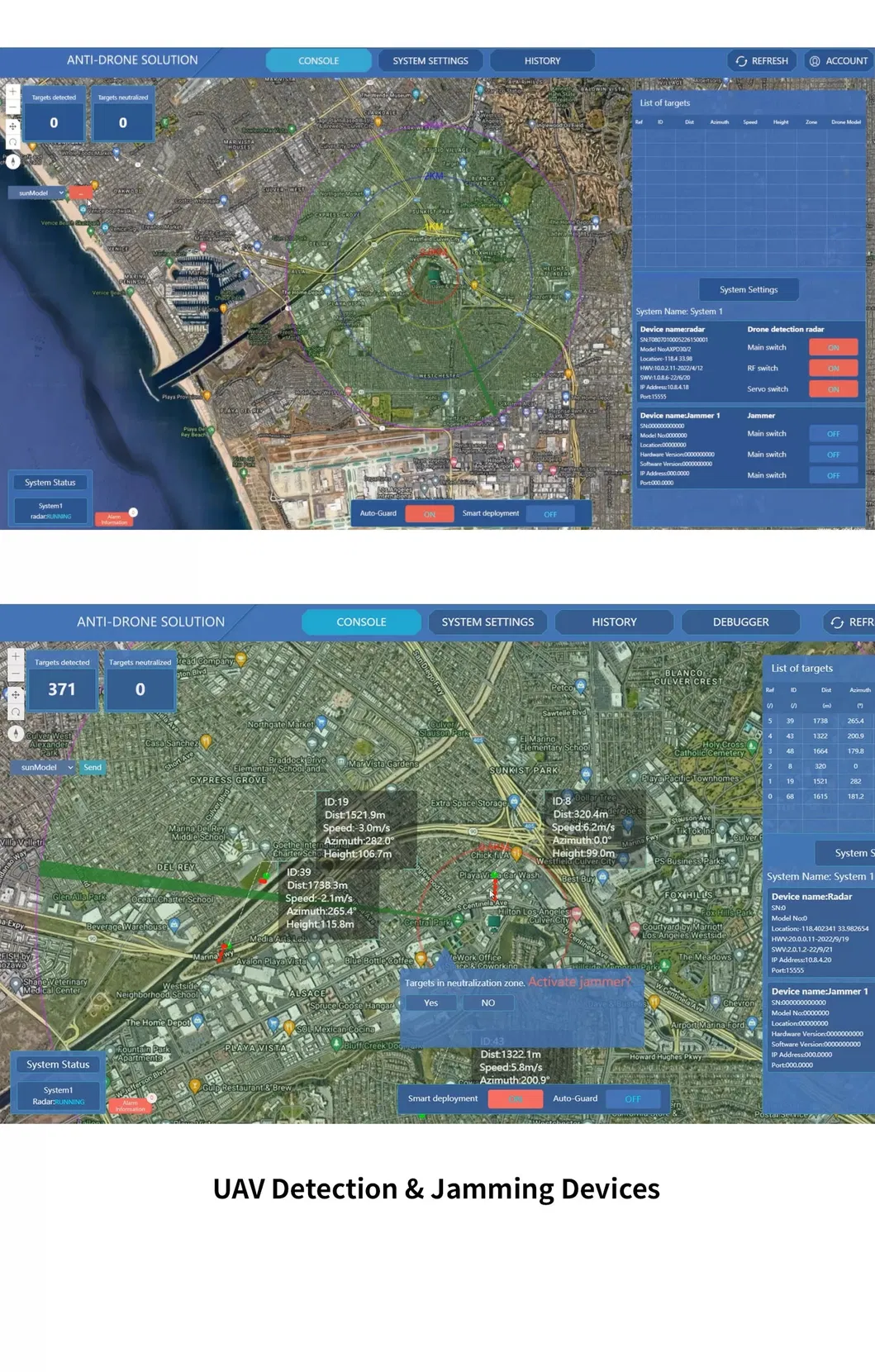This screenshot has width=875, height=1372.
Task: Toggle the radar RF switch
Action: [833, 369]
